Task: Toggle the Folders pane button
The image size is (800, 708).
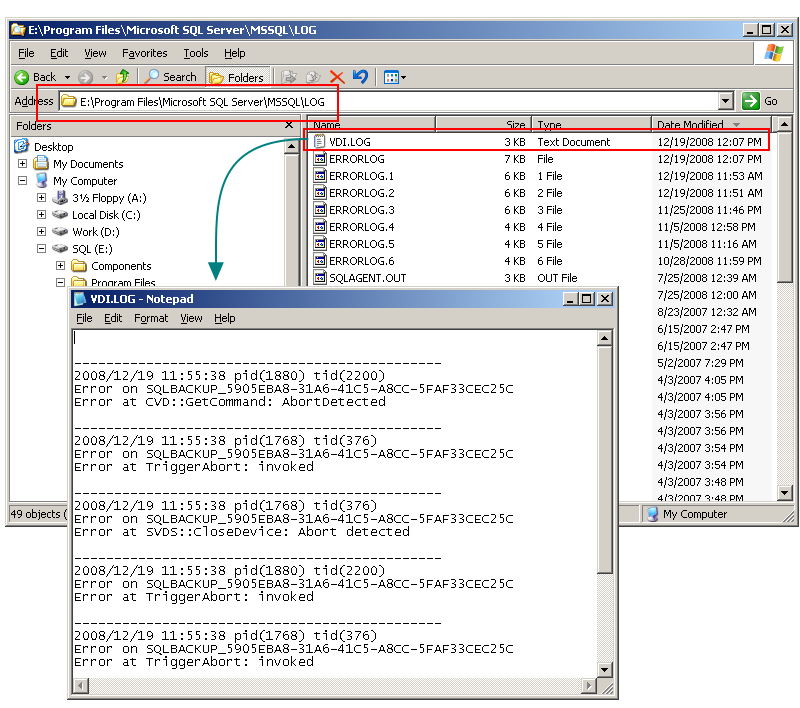Action: (237, 77)
